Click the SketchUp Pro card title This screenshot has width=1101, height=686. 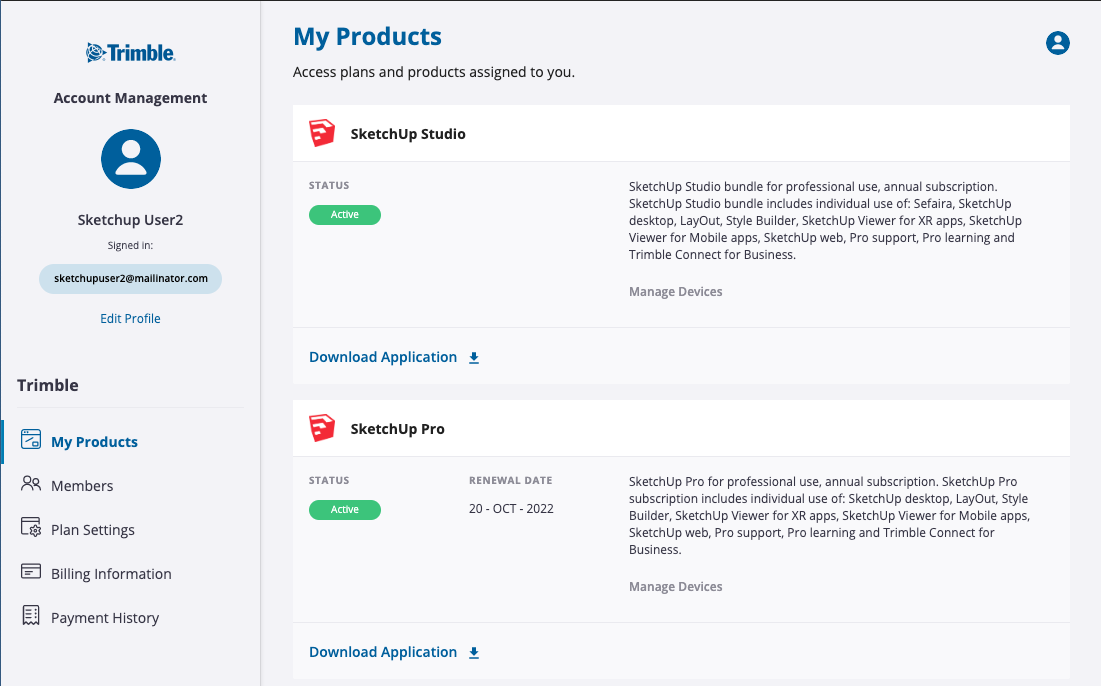(397, 429)
